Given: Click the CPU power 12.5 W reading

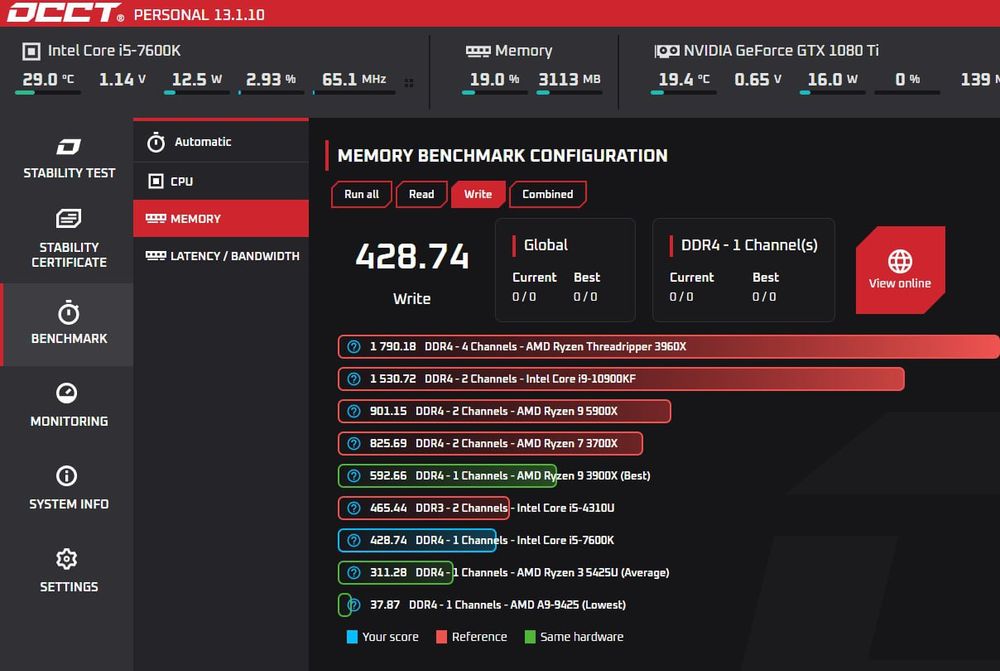Looking at the screenshot, I should pos(196,80).
